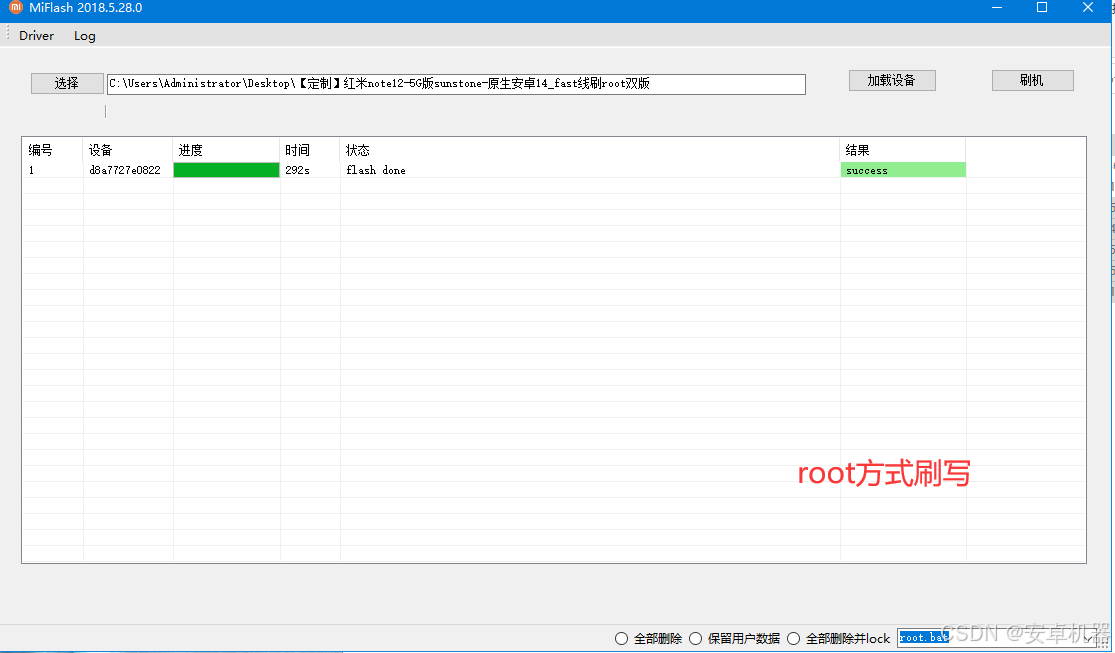
Task: Minimize the MiFlash window
Action: click(x=997, y=8)
